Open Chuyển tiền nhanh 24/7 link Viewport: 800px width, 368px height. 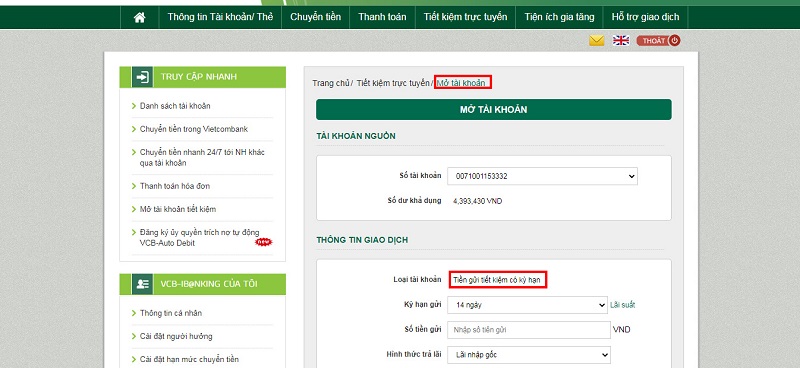coord(202,158)
